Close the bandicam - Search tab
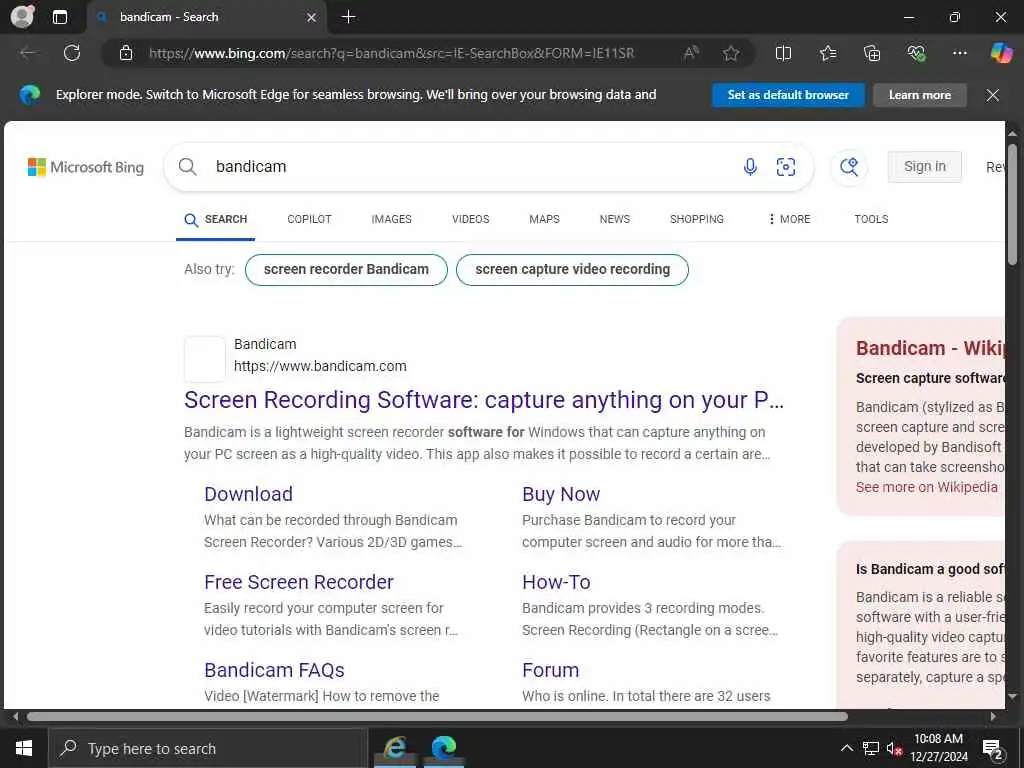Viewport: 1024px width, 768px height. [312, 18]
